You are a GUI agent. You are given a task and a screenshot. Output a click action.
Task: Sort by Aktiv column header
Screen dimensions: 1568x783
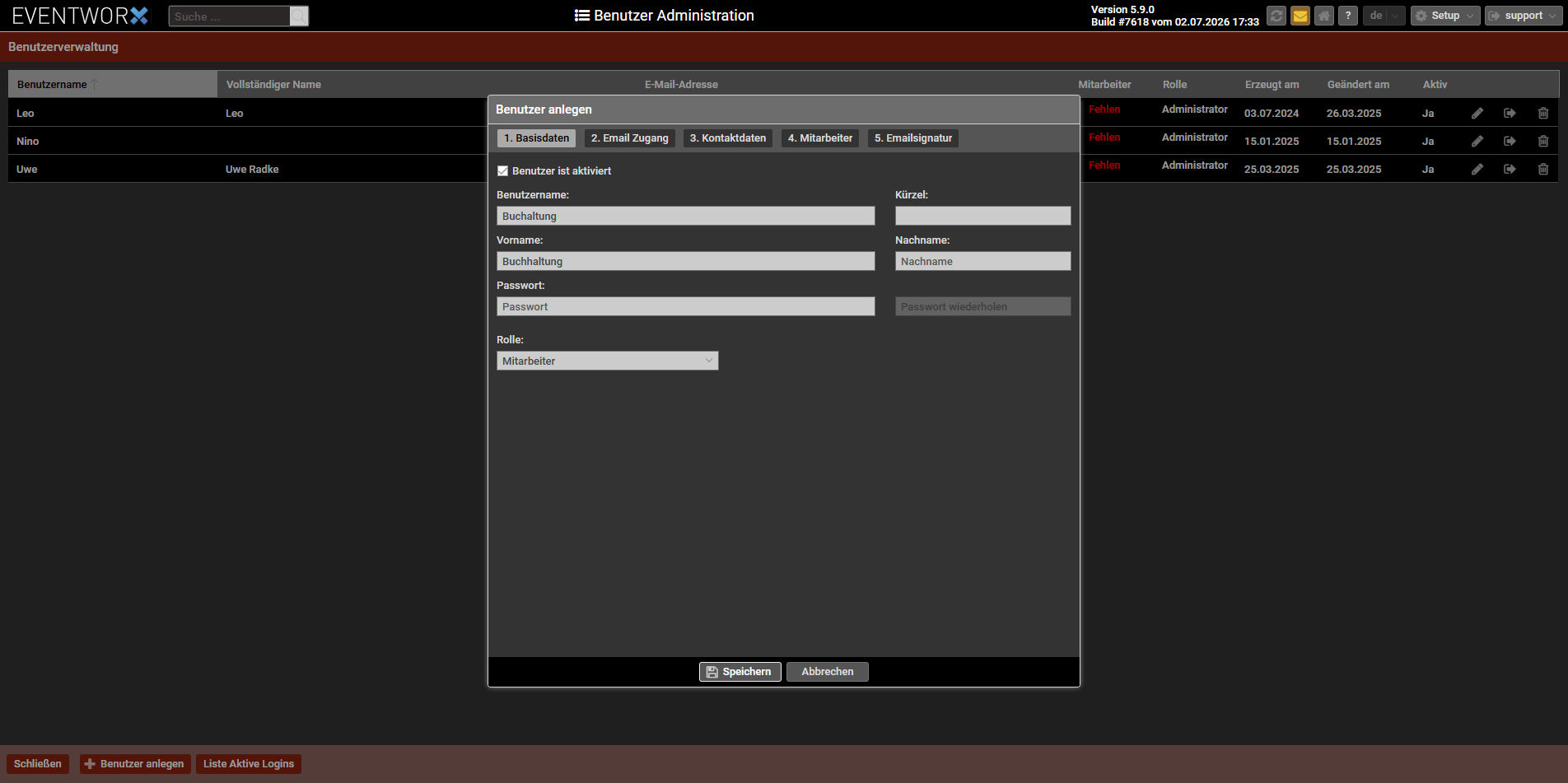[1435, 85]
